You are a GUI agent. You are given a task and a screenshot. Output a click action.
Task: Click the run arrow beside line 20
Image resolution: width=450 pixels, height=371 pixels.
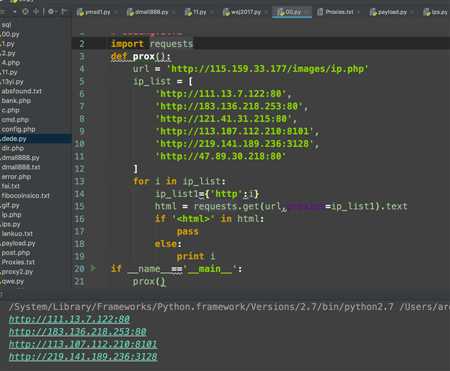93,268
